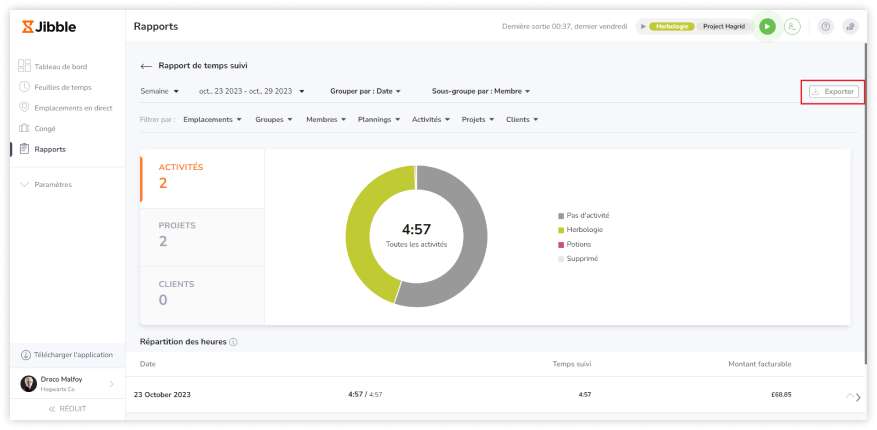
Task: Click pink Potions legend swatch
Action: coord(561,245)
